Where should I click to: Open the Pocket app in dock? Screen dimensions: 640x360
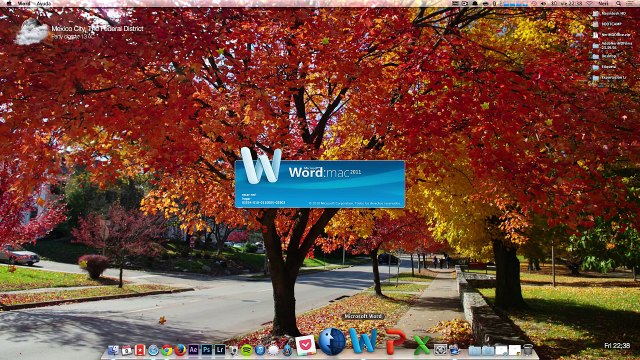point(306,345)
